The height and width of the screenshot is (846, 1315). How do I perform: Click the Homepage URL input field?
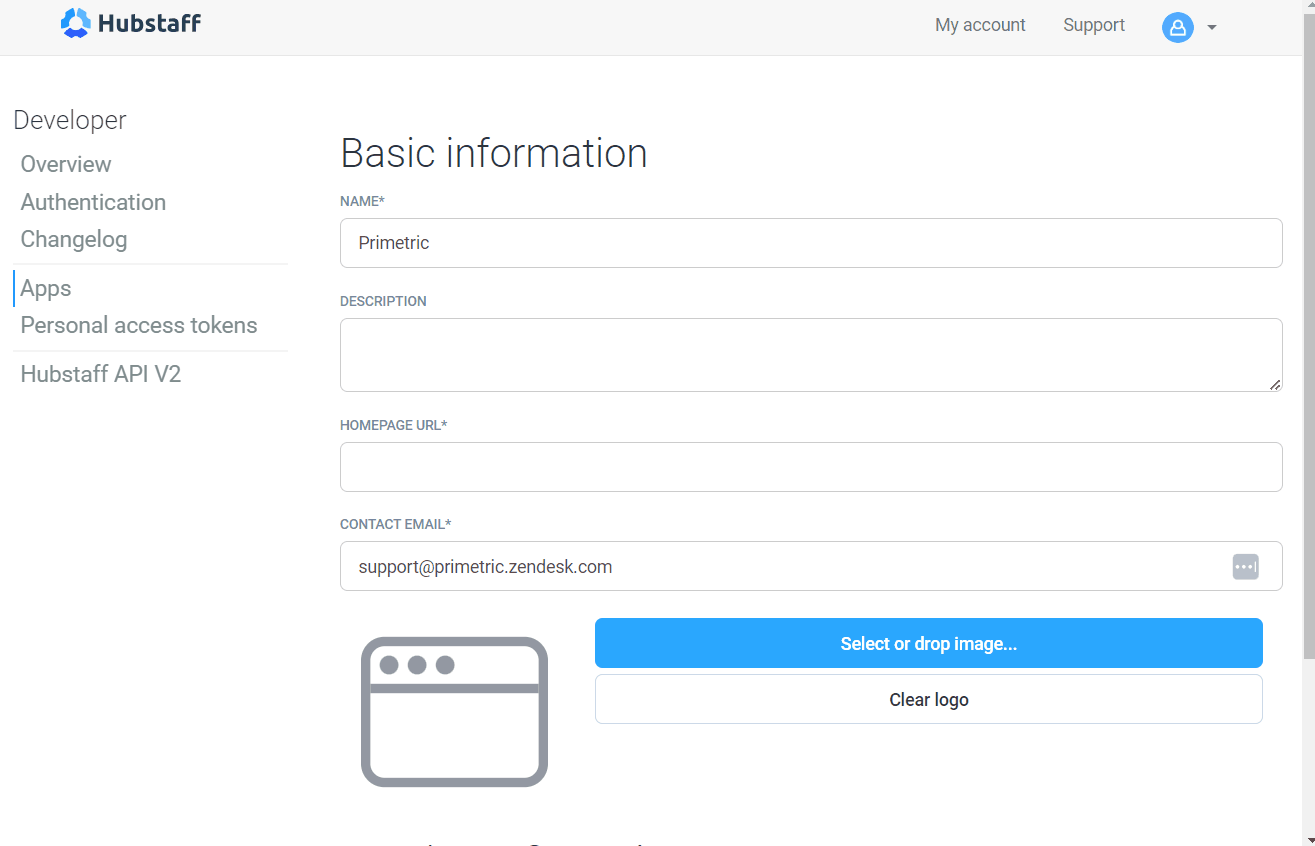tap(811, 467)
